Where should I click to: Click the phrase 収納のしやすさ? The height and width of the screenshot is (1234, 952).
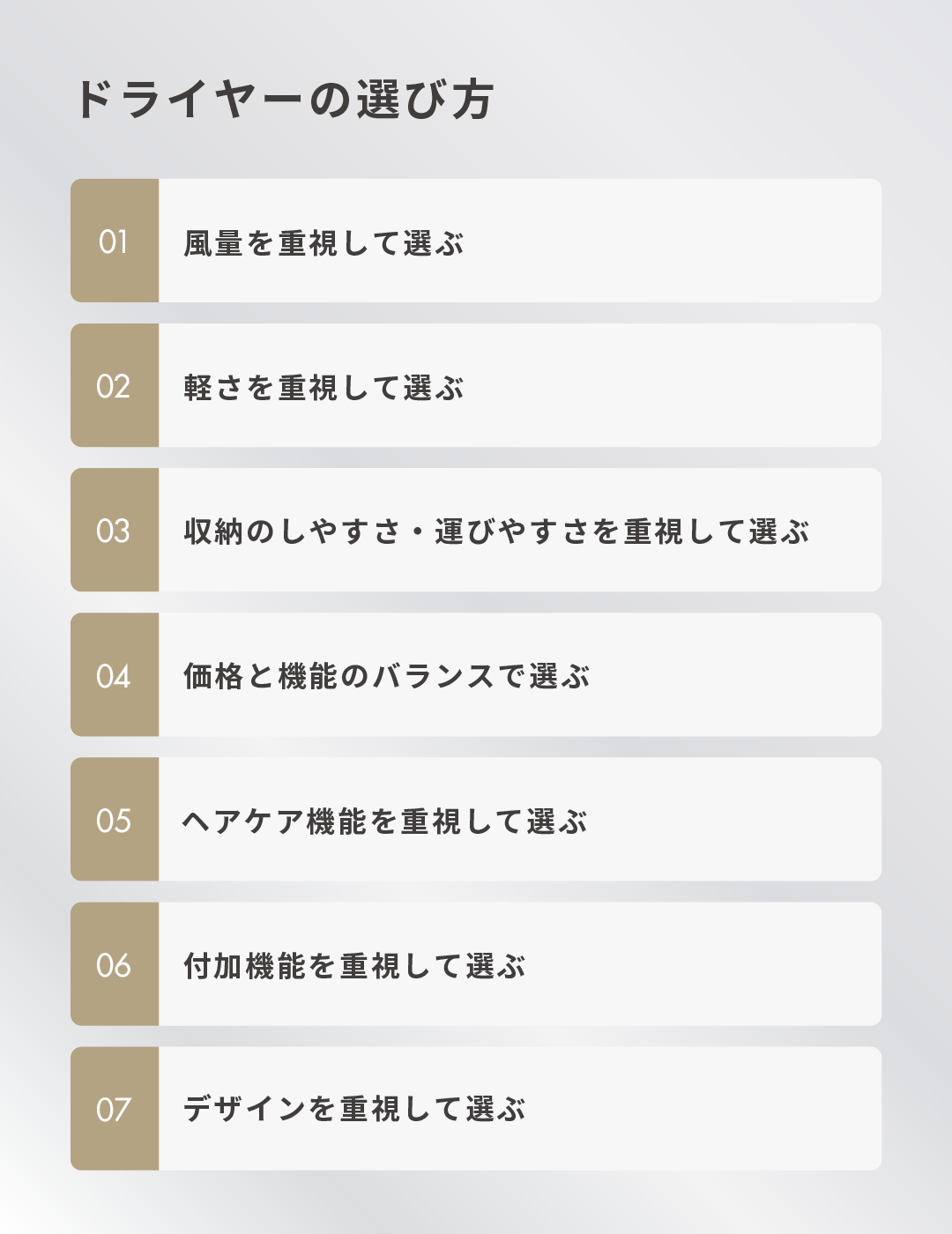coord(292,532)
